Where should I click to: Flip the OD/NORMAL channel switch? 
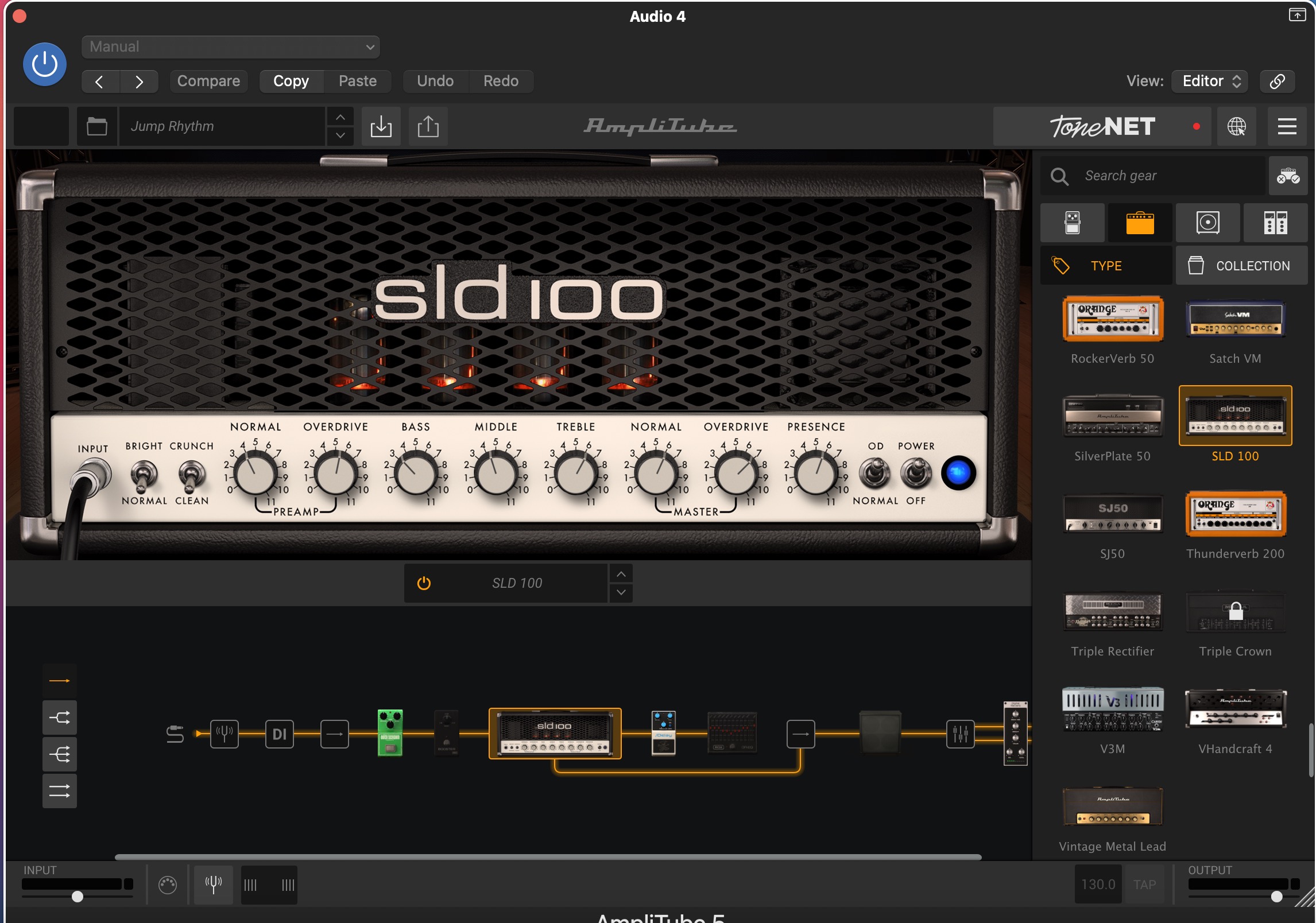[874, 474]
